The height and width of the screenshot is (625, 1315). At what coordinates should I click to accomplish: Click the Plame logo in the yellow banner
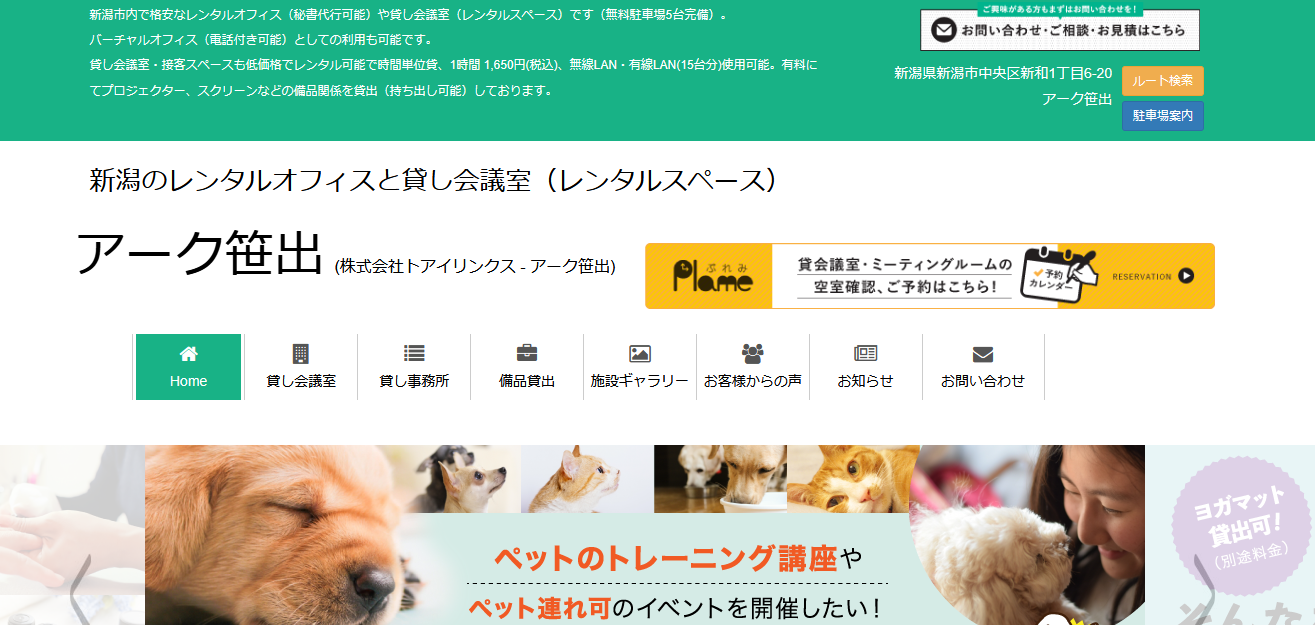(712, 277)
